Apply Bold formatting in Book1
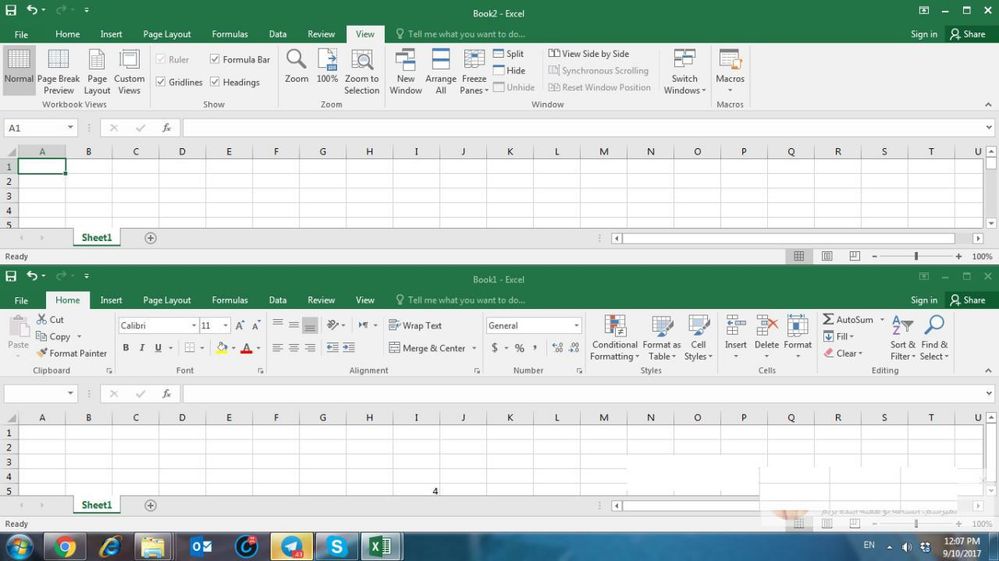 tap(126, 348)
